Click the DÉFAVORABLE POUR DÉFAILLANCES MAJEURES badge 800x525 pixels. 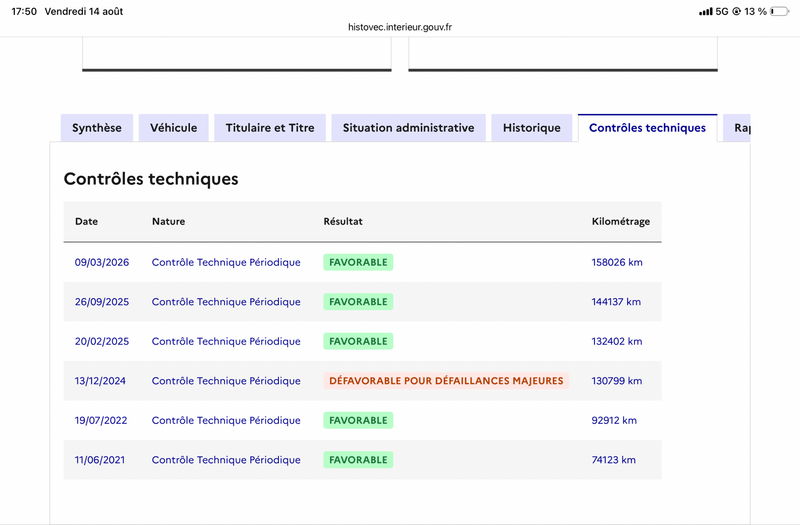pos(446,381)
